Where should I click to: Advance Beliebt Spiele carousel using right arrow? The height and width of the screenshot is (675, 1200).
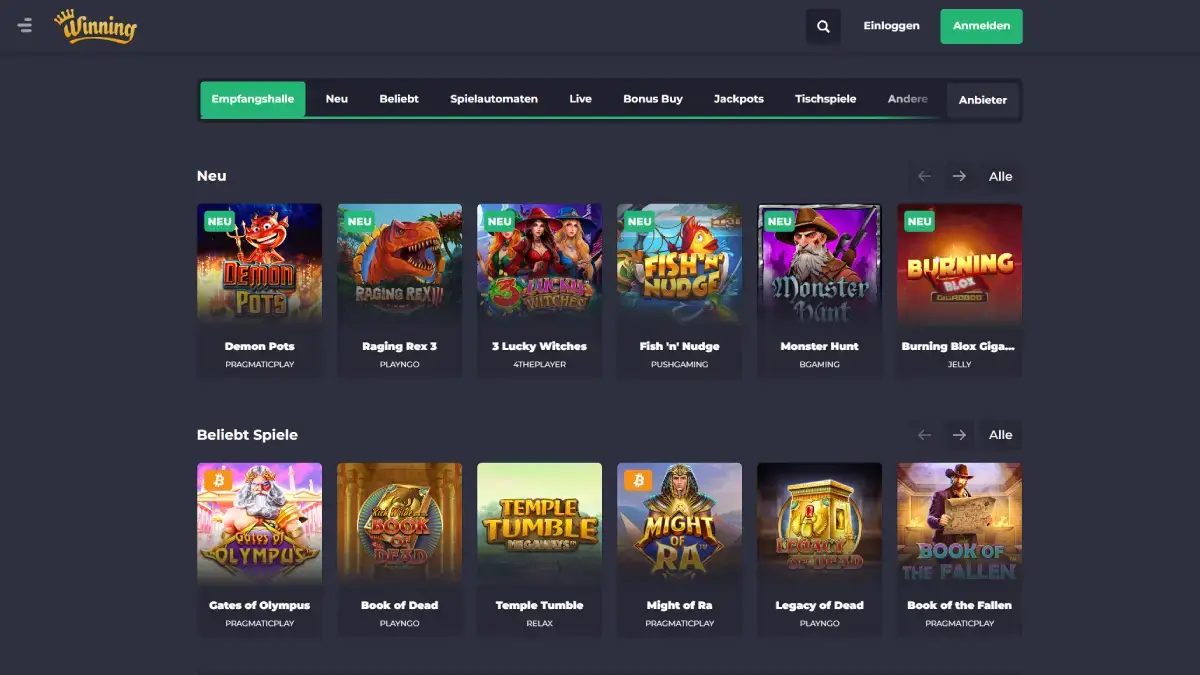(x=959, y=434)
